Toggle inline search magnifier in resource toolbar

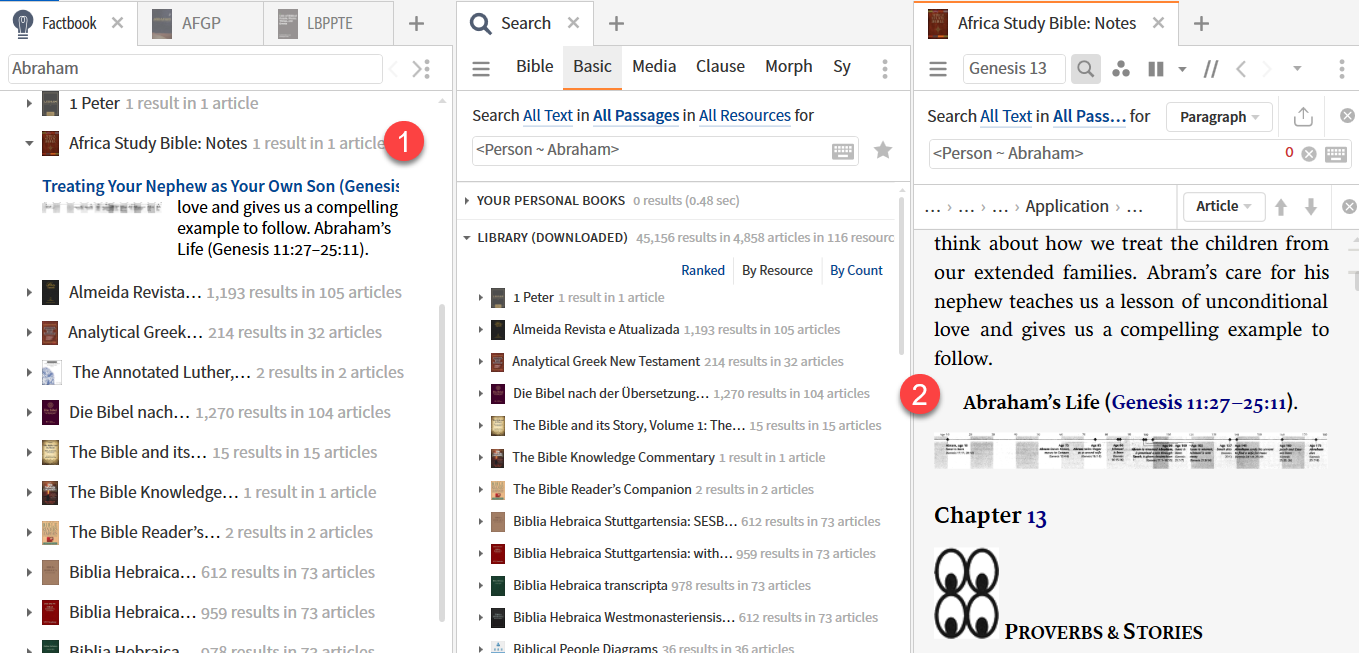coord(1084,68)
